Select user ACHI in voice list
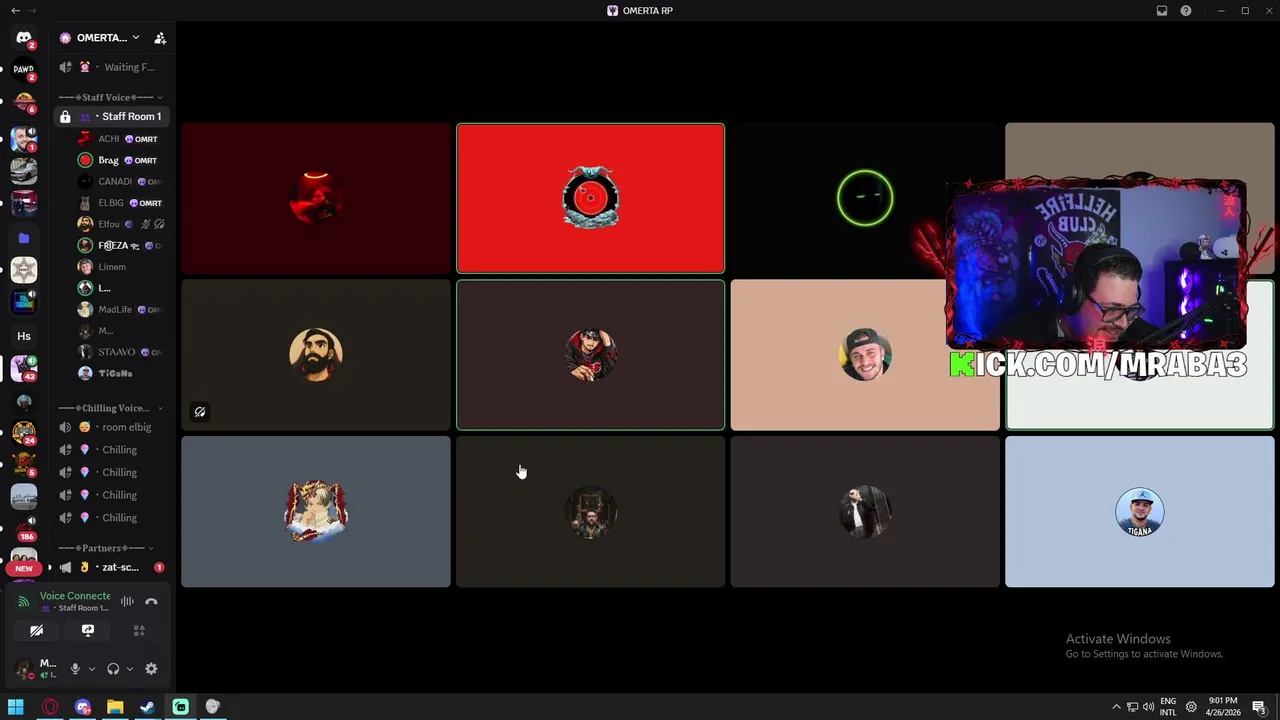This screenshot has height=720, width=1280. point(120,139)
